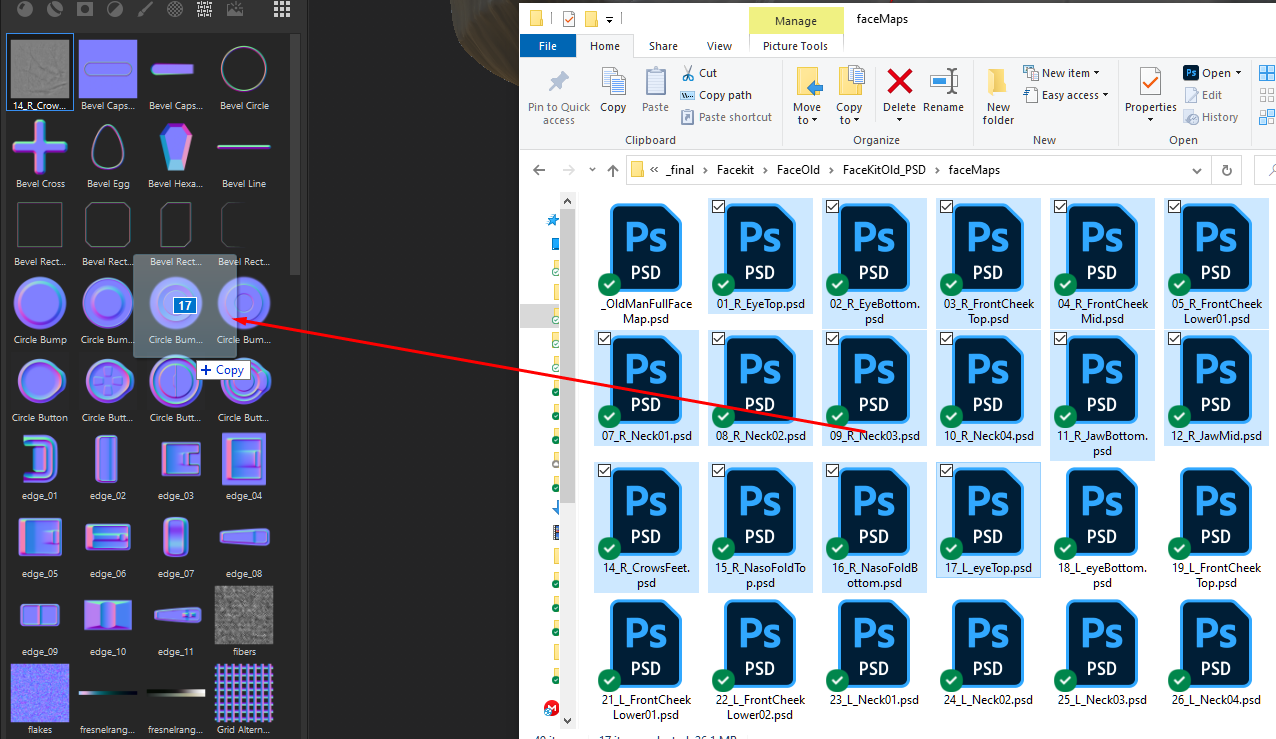Expand the Delete options arrow

[899, 120]
